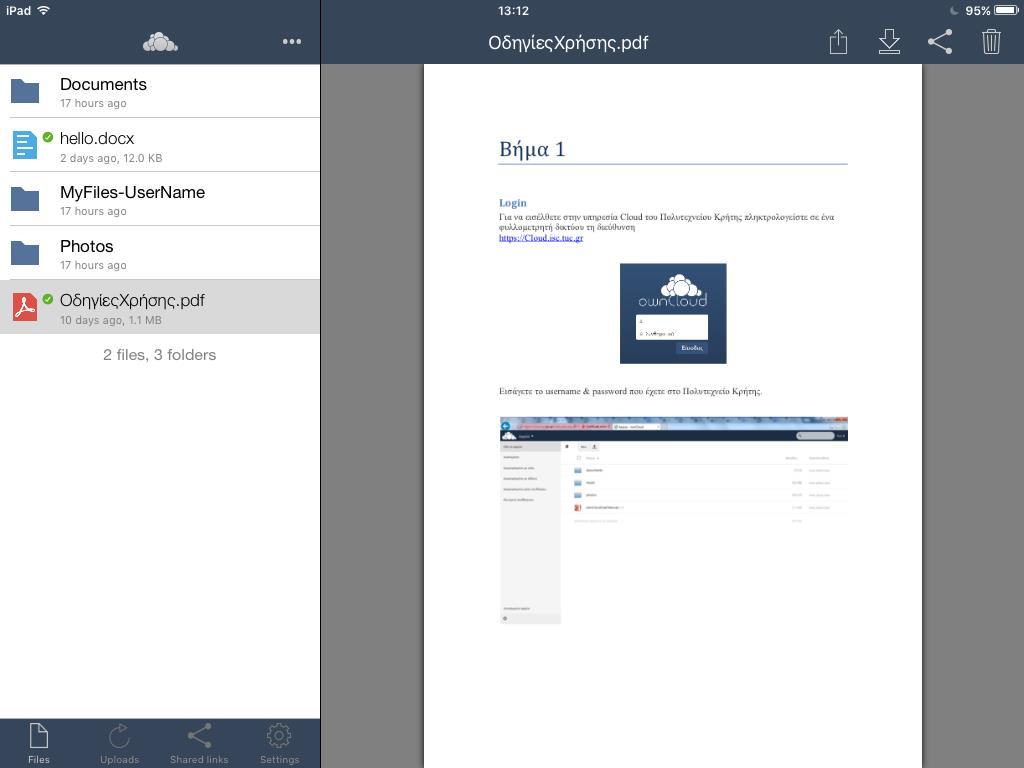Tap the Βήμα 1 heading

pyautogui.click(x=532, y=149)
